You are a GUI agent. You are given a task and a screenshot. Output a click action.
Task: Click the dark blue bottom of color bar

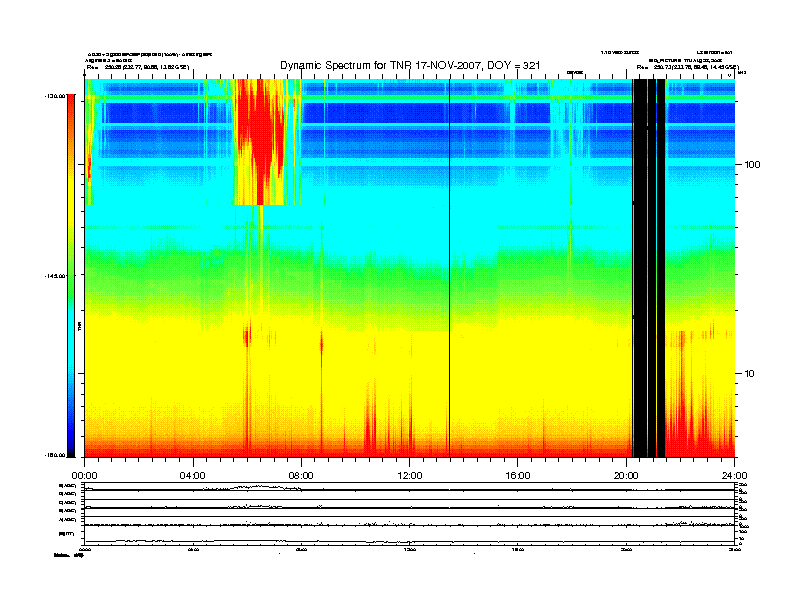[71, 447]
